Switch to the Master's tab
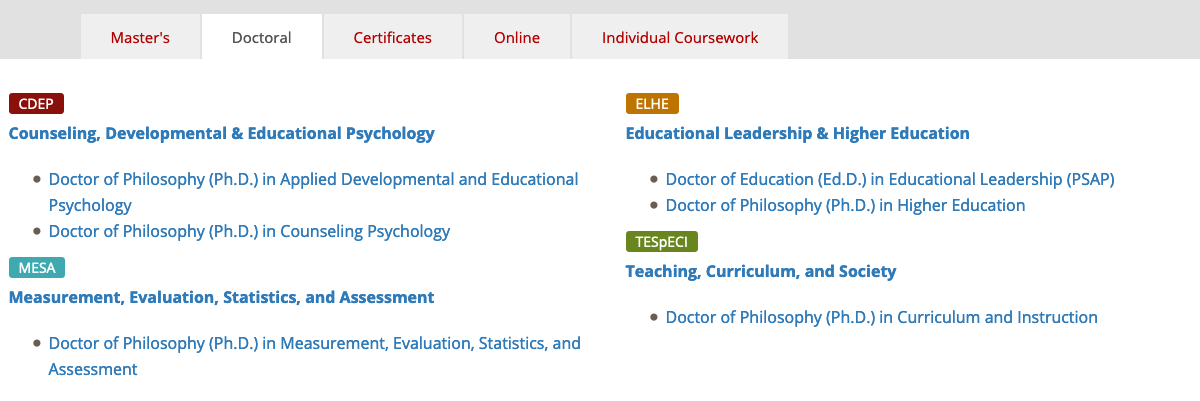 140,38
